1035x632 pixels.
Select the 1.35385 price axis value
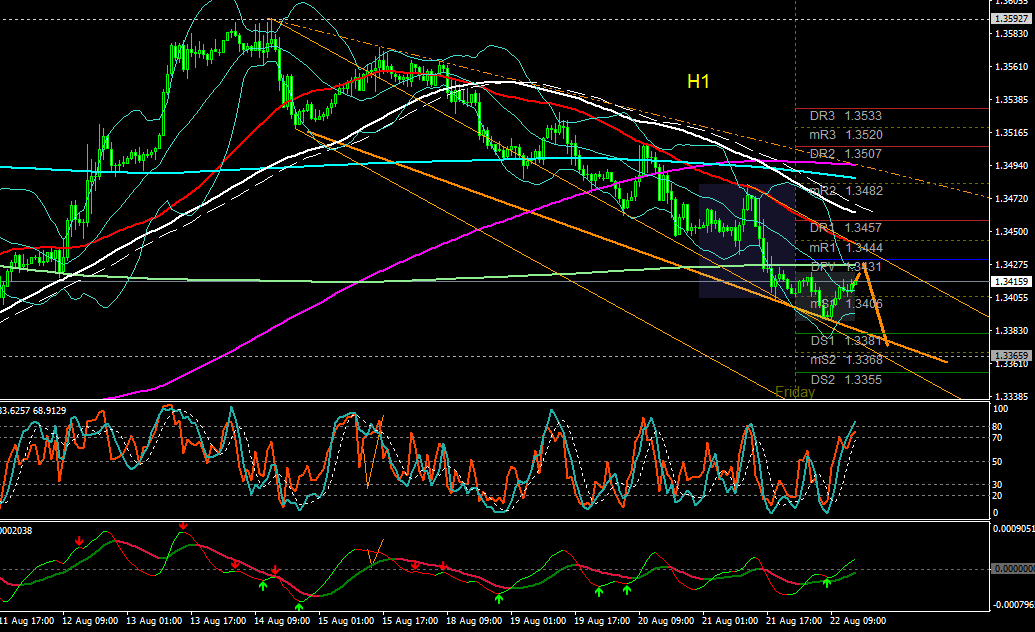pos(1011,100)
